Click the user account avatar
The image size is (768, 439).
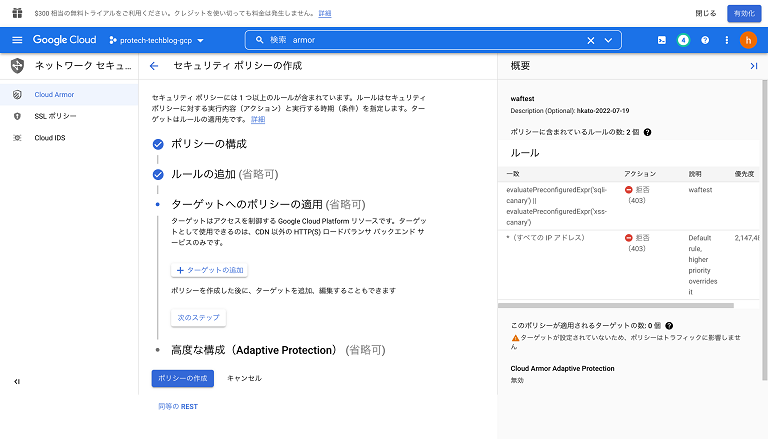tap(748, 40)
